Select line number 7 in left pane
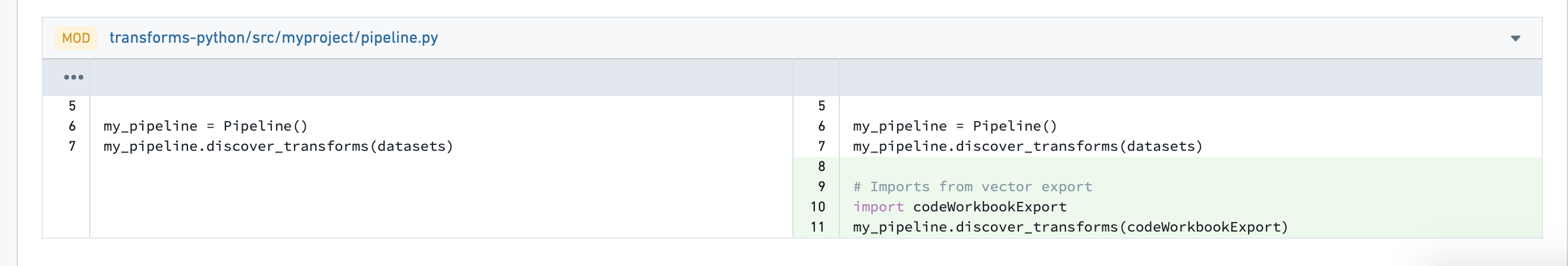Screen dimensions: 1568x266 [x=72, y=145]
